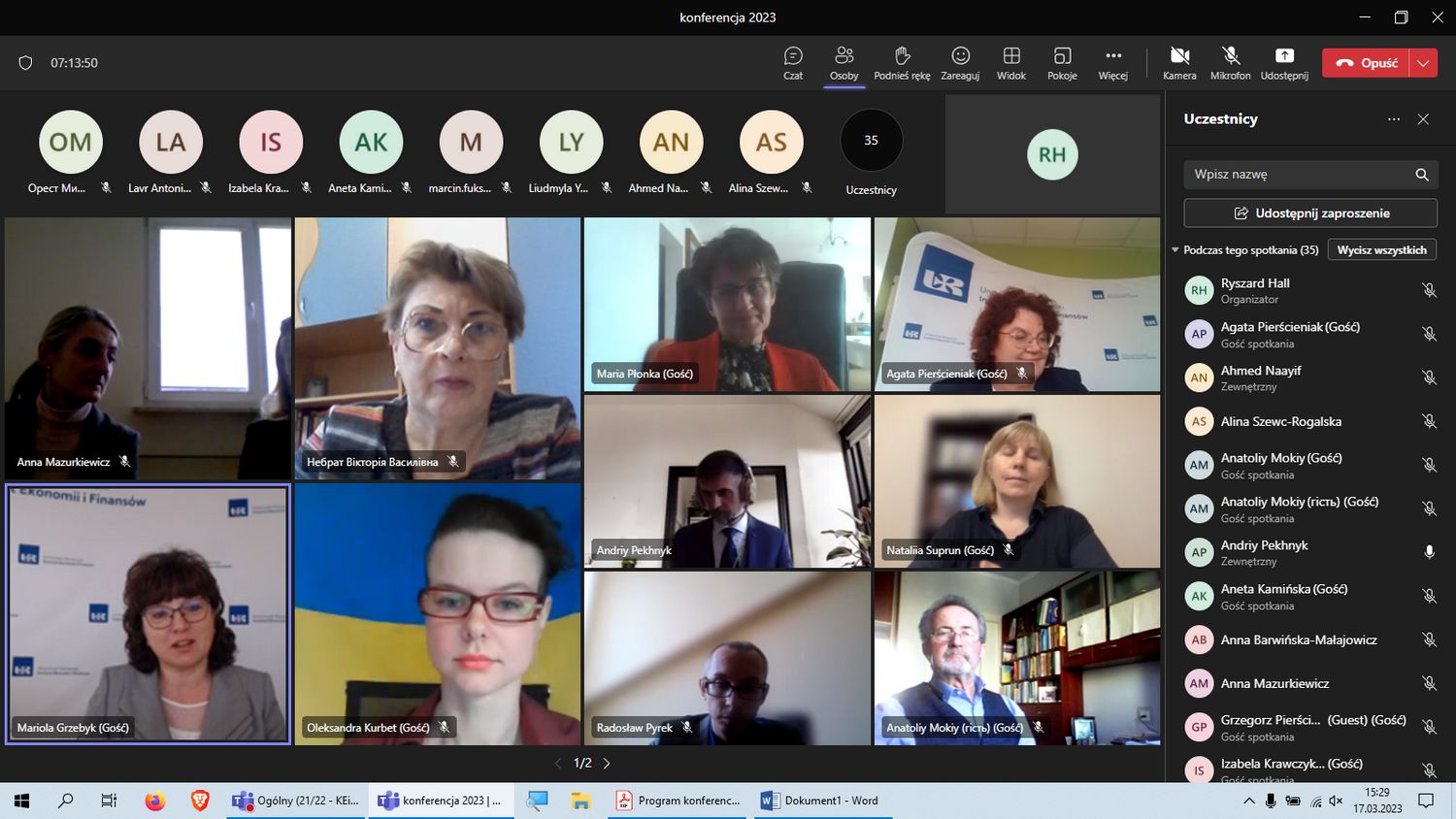
Task: Click the shield meeting security icon
Action: click(26, 63)
